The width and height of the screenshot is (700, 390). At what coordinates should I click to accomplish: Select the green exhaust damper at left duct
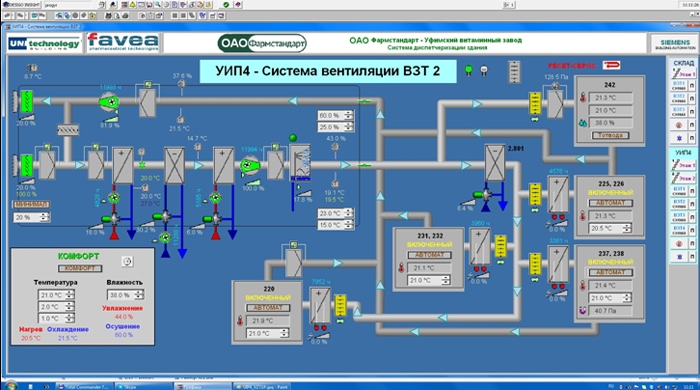[26, 102]
